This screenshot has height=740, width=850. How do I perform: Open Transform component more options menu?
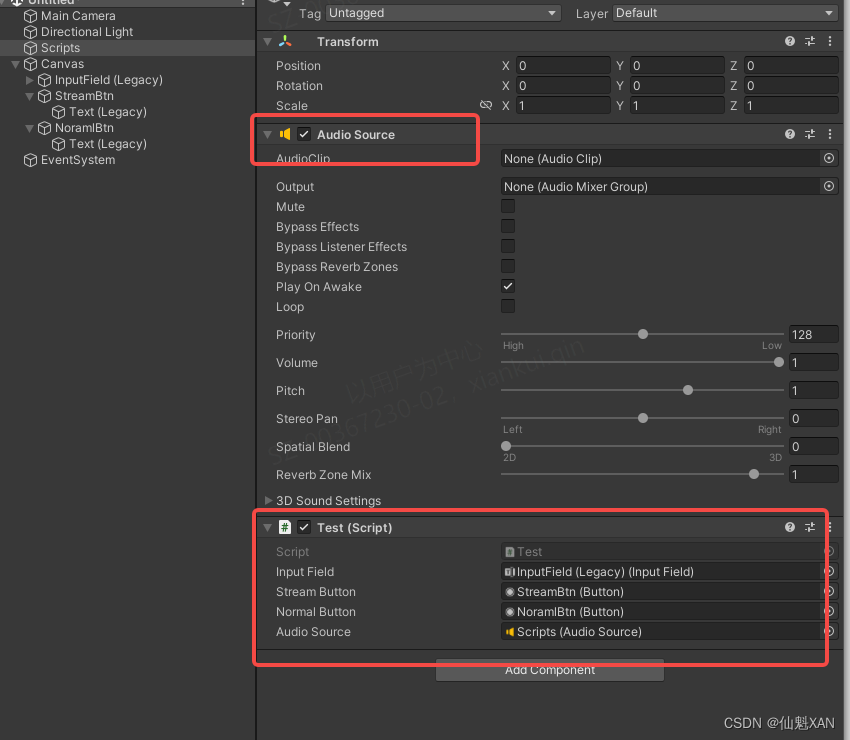[830, 41]
